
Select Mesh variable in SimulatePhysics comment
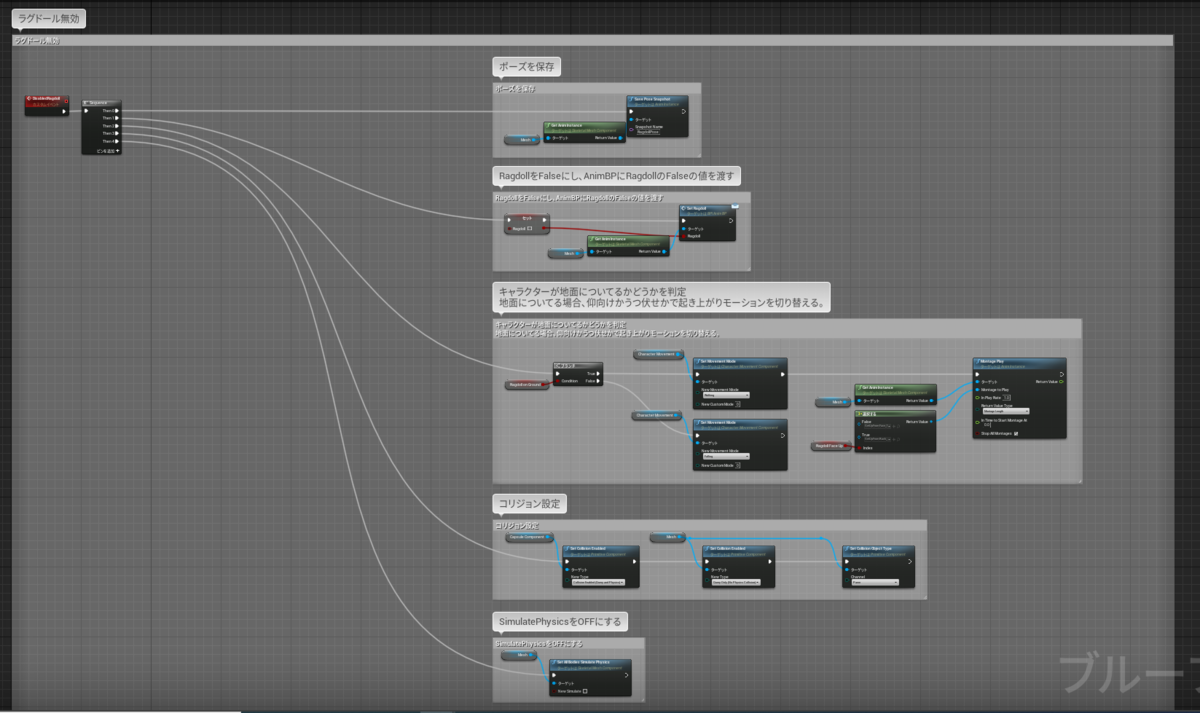519,655
